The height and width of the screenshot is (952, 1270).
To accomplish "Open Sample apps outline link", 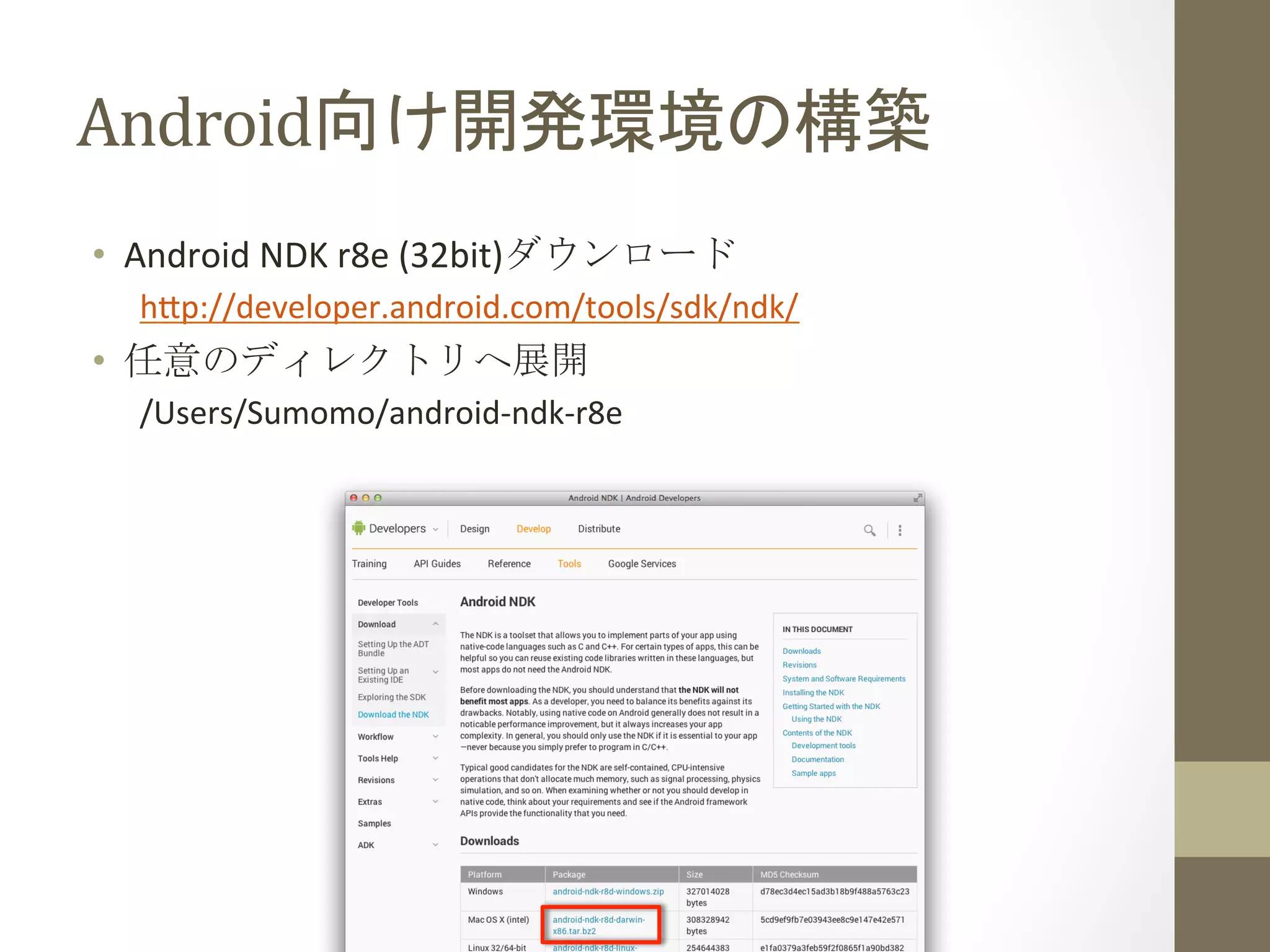I will click(813, 773).
